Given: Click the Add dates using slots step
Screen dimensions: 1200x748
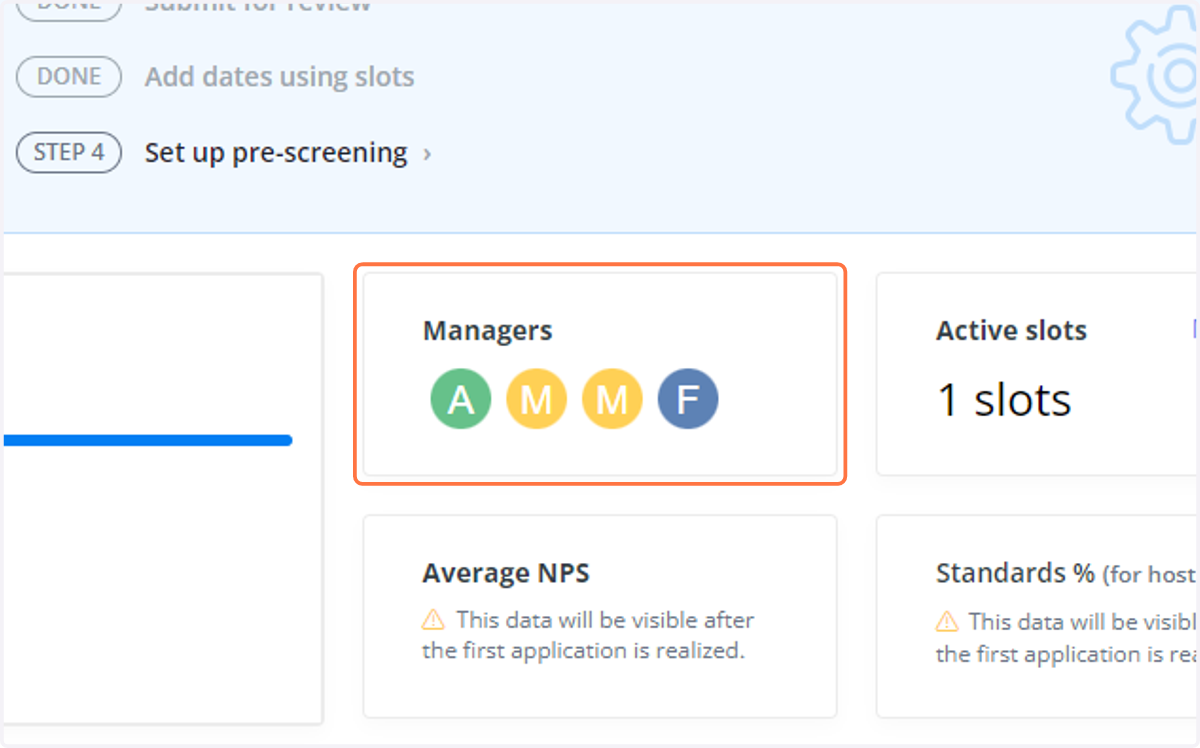Looking at the screenshot, I should [x=279, y=77].
